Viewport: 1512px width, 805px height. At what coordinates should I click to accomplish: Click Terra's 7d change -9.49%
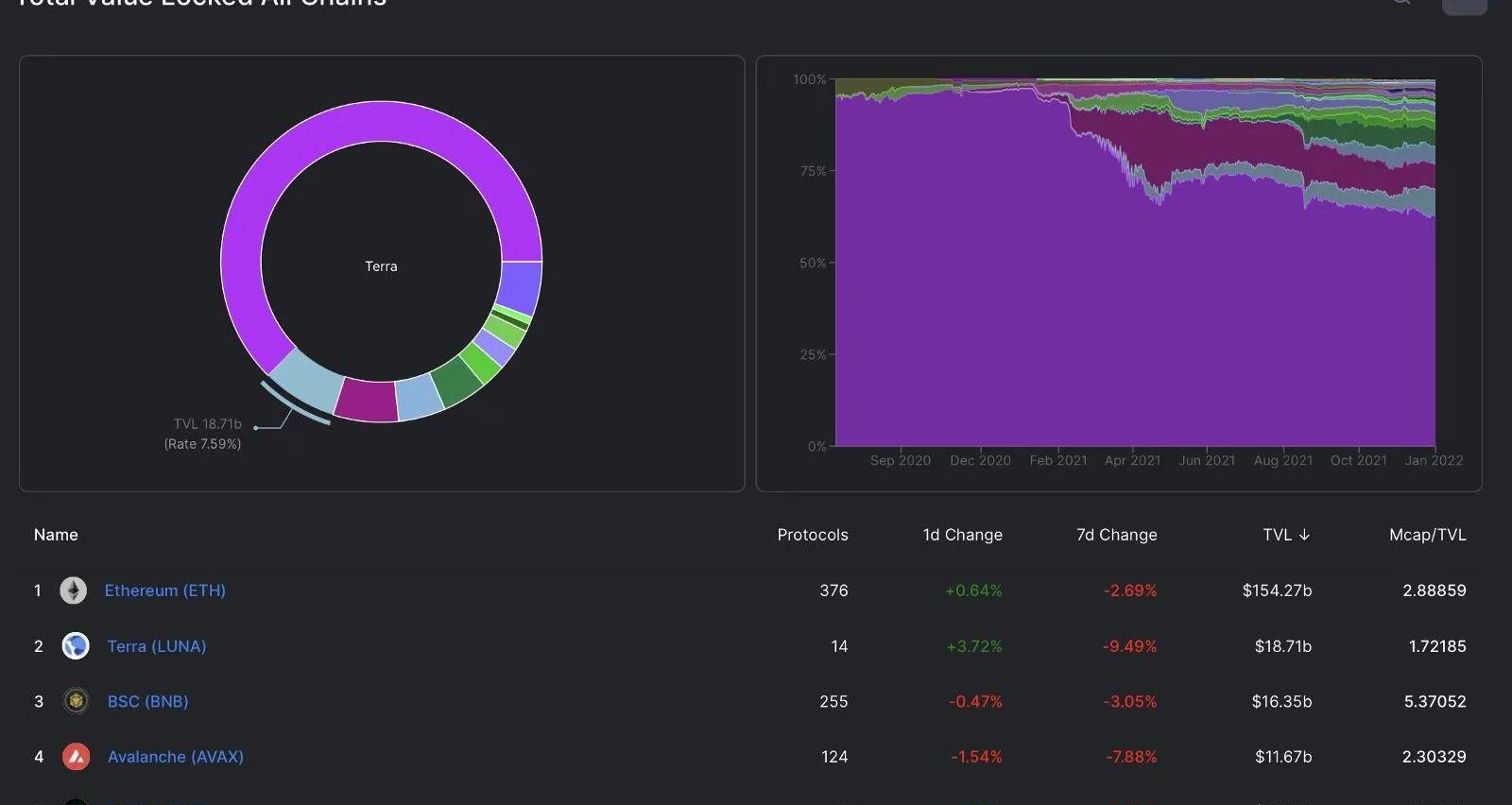[1130, 646]
